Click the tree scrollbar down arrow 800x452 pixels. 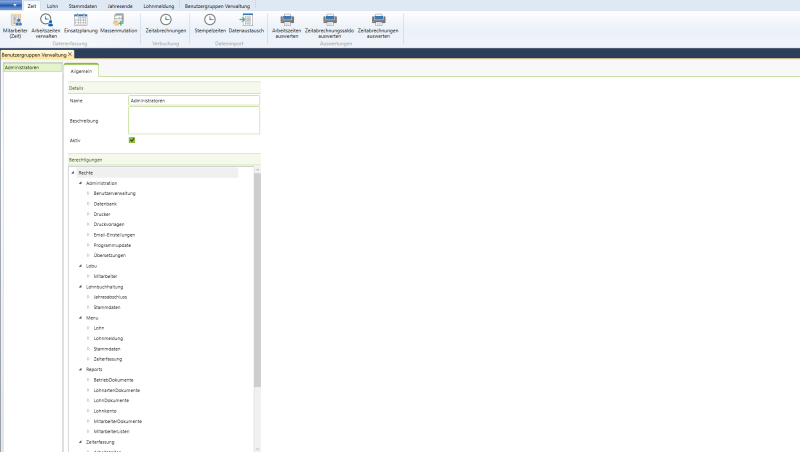257,449
